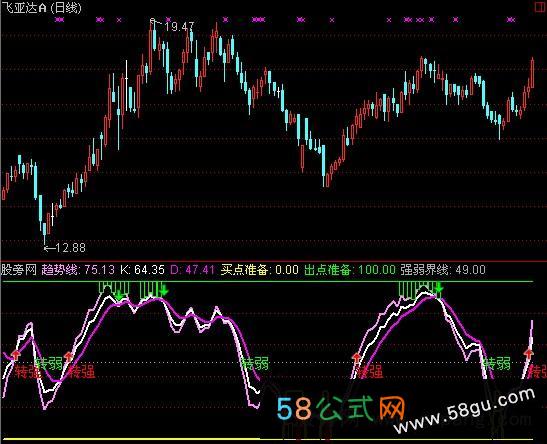Click the K: 64.35 value label
Viewport: 547px width, 444px height.
pyautogui.click(x=142, y=270)
